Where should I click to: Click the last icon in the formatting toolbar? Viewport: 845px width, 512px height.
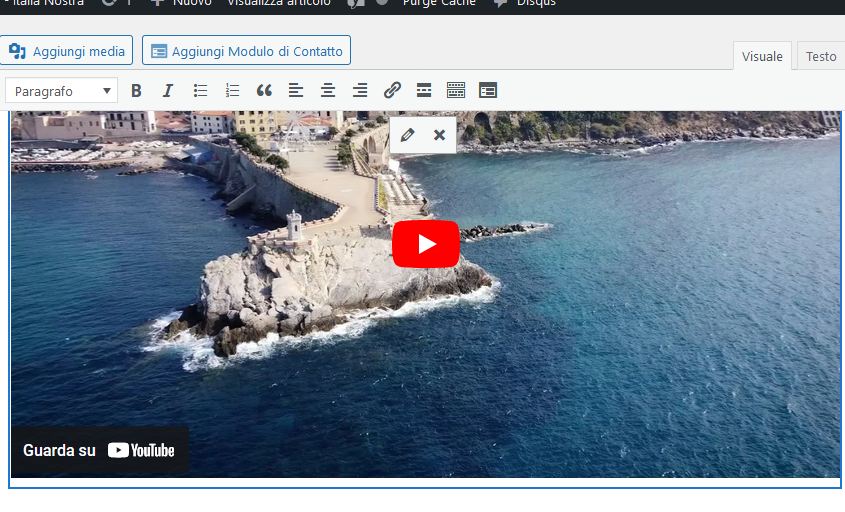[488, 91]
